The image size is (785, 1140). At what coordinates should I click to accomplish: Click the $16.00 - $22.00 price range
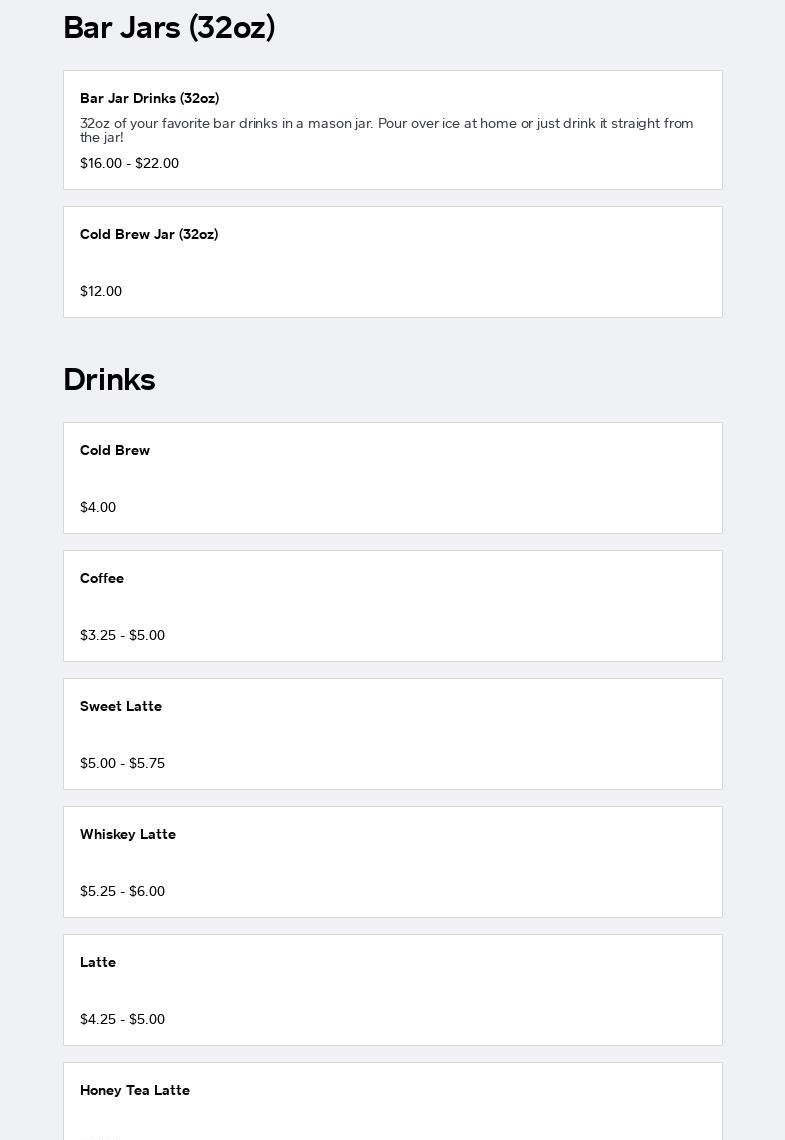point(129,163)
